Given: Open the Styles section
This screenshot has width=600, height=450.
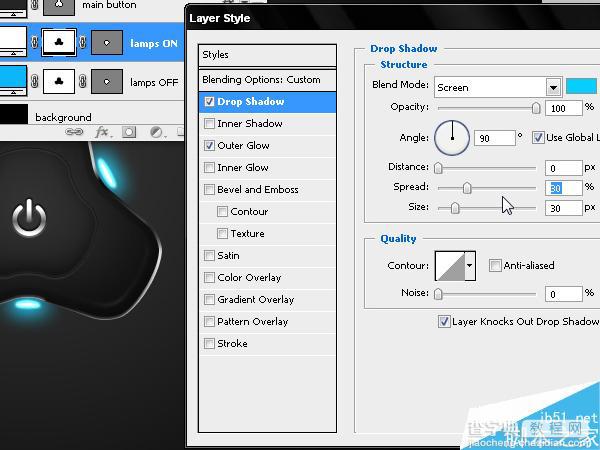Looking at the screenshot, I should [x=267, y=55].
